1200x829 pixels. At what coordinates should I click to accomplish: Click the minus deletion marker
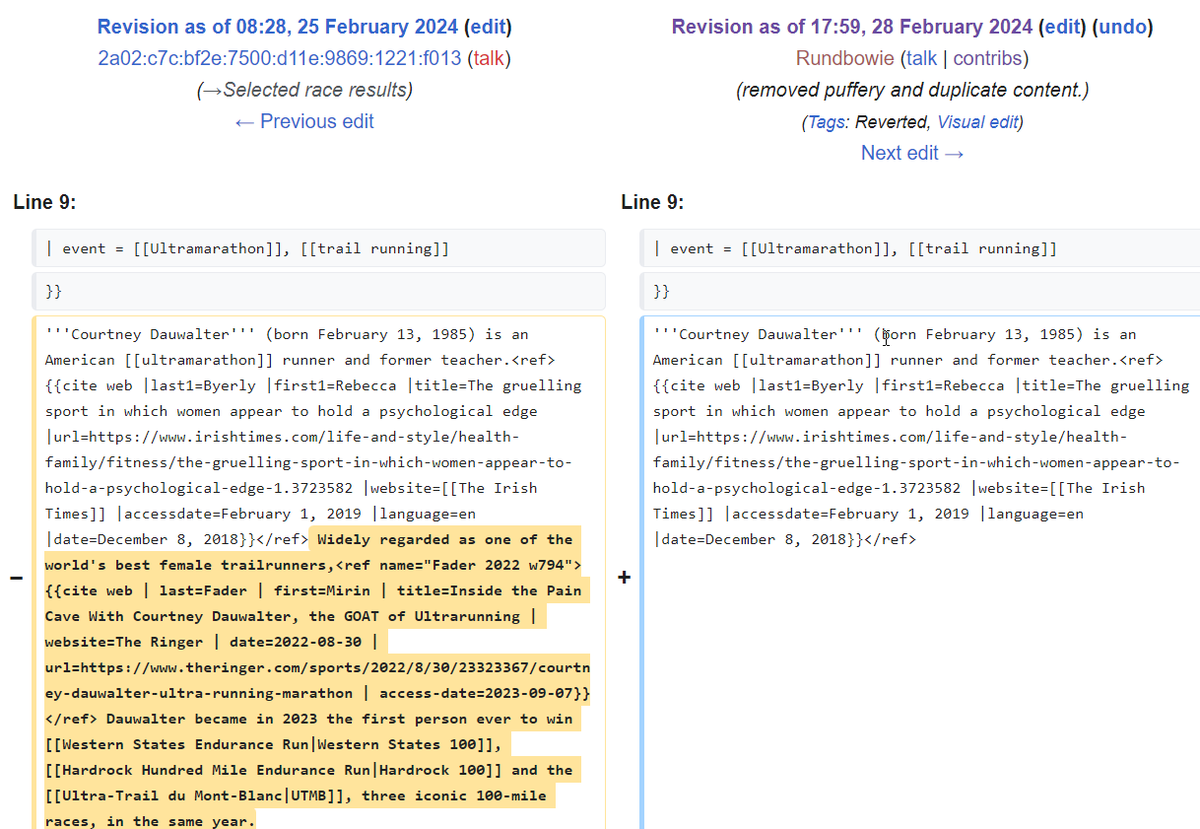(x=14, y=578)
